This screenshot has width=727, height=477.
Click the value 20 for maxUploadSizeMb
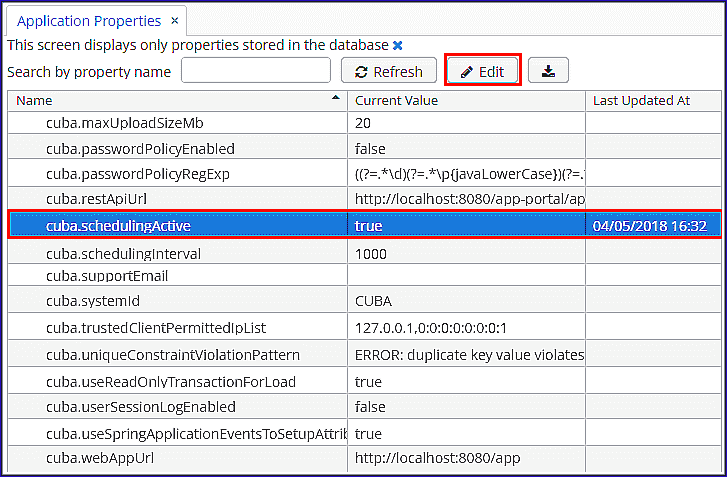(363, 123)
